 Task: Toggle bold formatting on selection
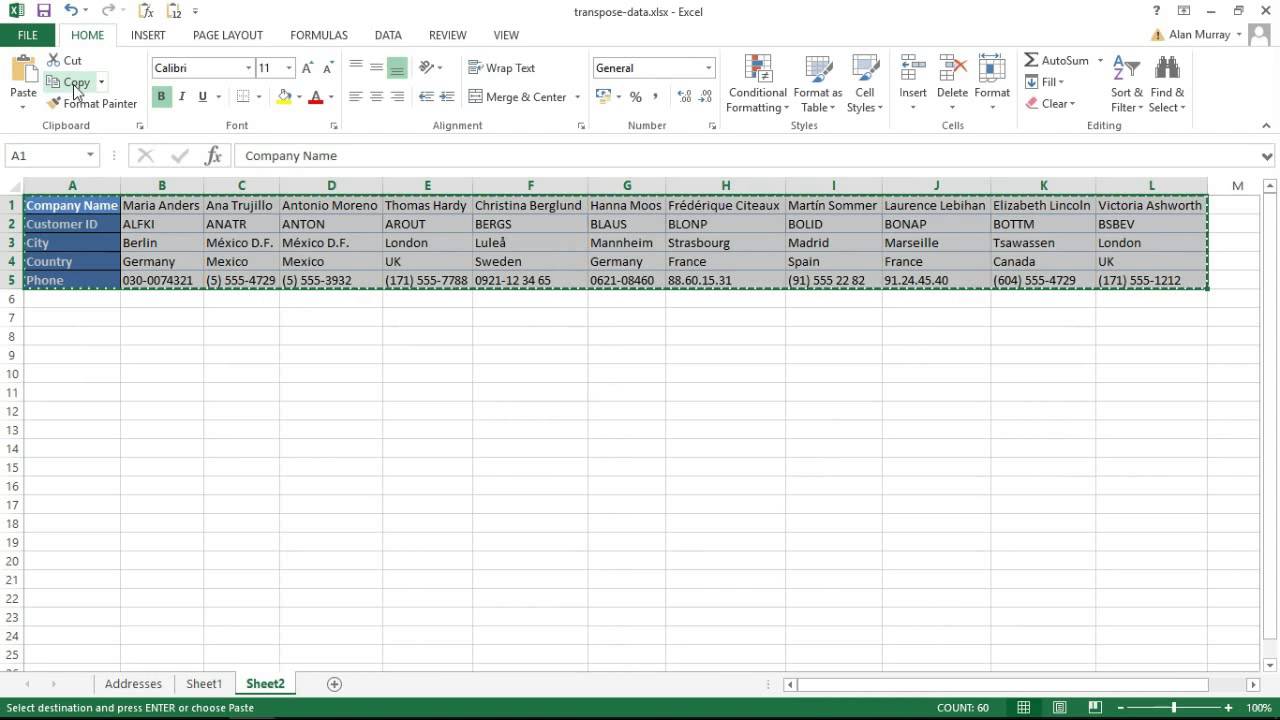[x=160, y=97]
